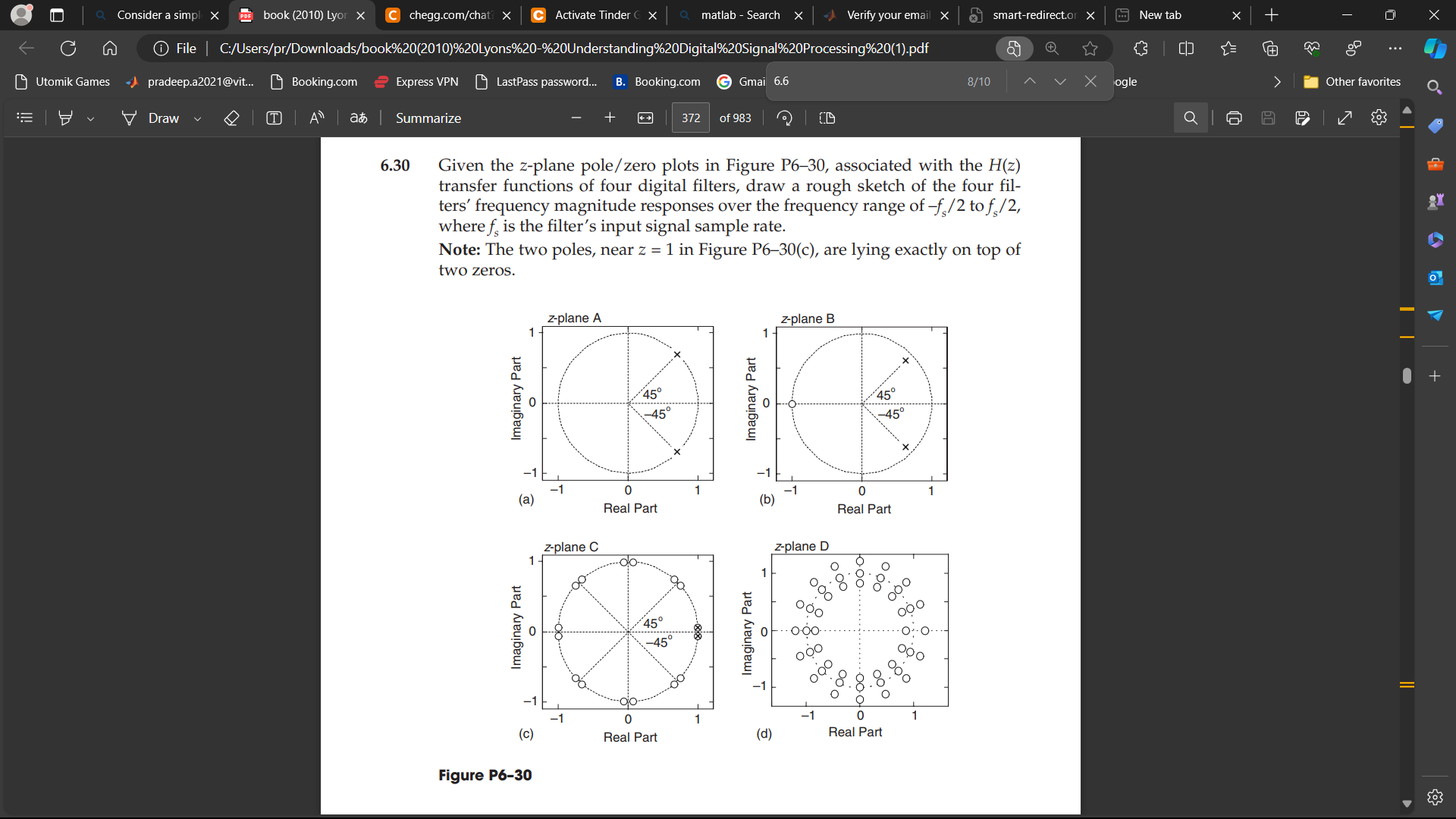1456x819 pixels.
Task: Expand the highlighter color options
Action: (91, 118)
